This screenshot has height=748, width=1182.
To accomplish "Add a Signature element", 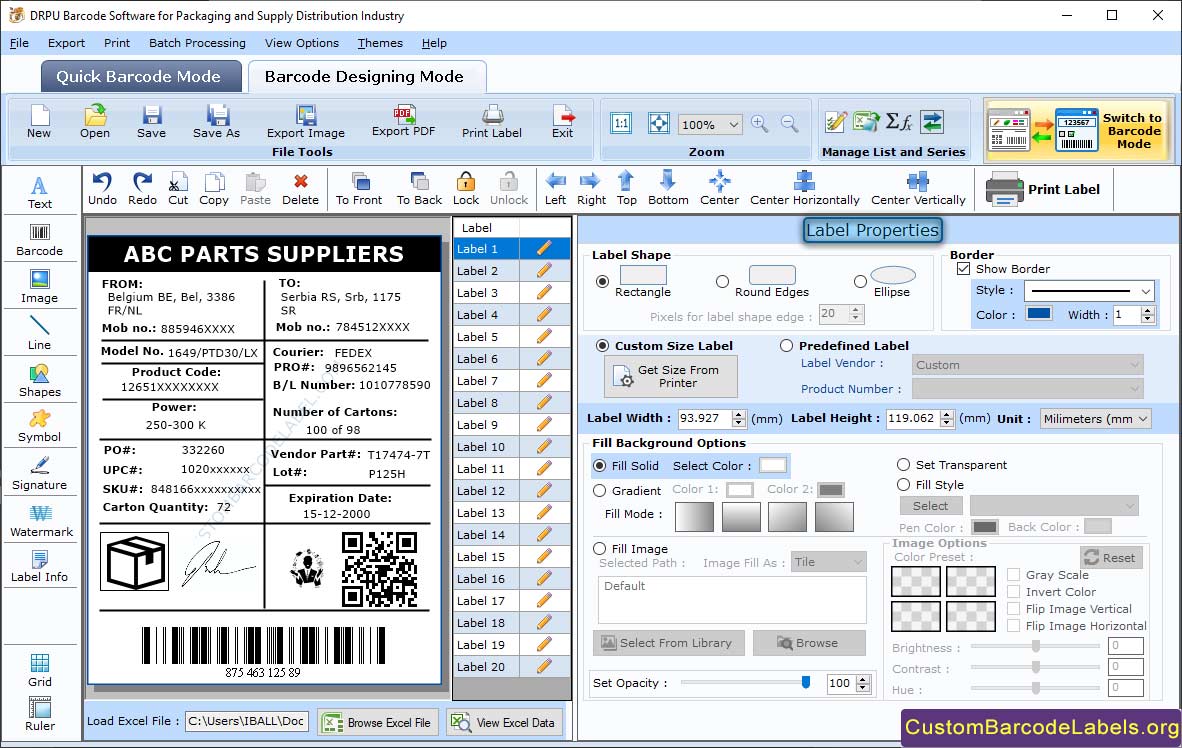I will point(39,474).
